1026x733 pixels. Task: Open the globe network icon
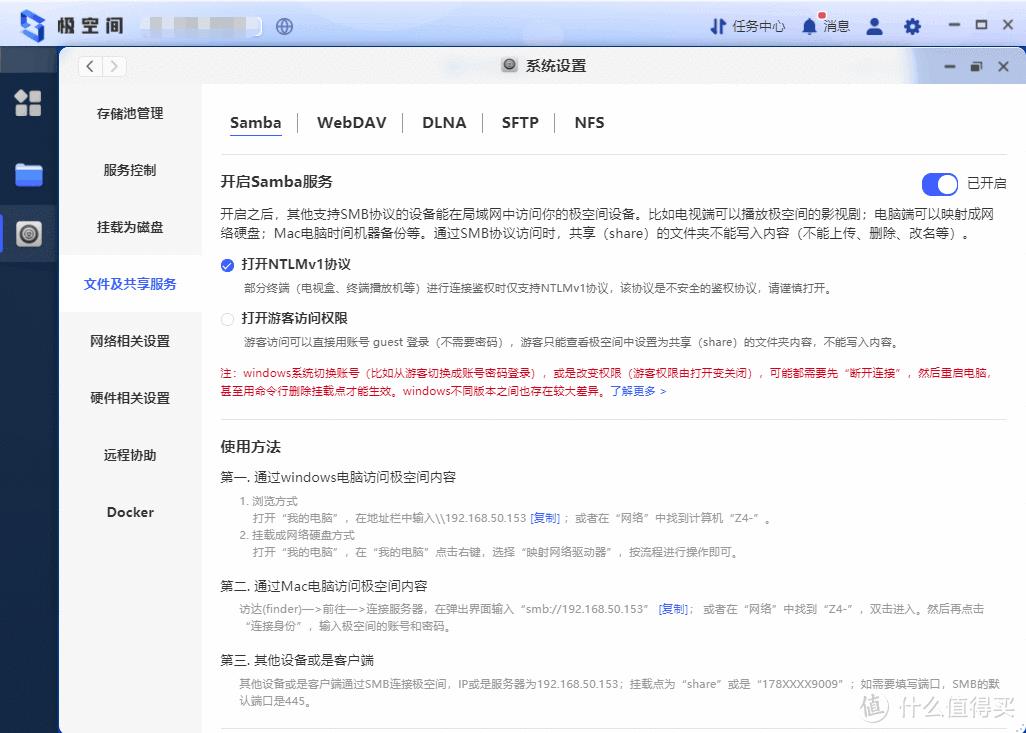pyautogui.click(x=284, y=26)
